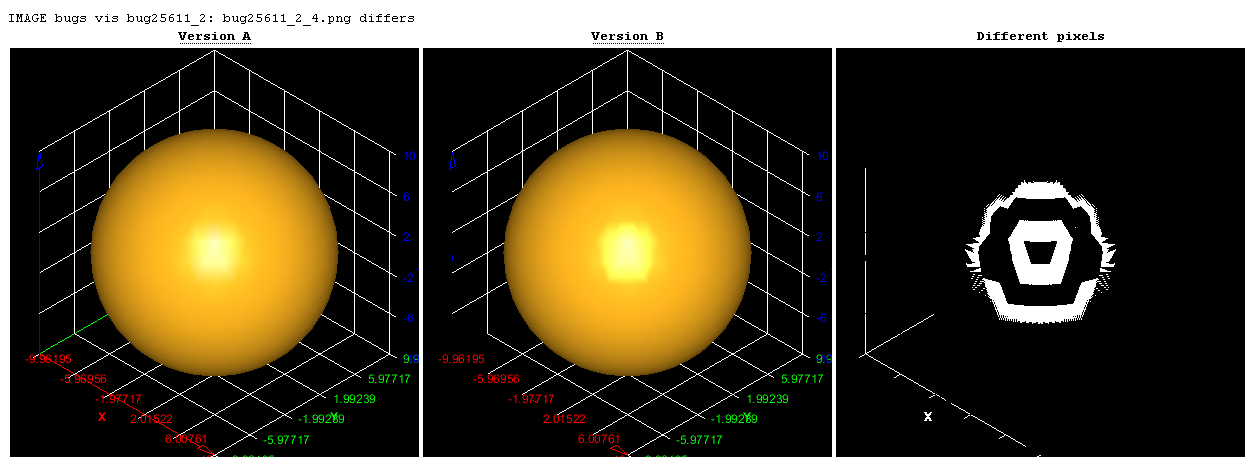This screenshot has width=1254, height=466.
Task: Click the 6.00761 red label in Version B
Action: tap(599, 439)
